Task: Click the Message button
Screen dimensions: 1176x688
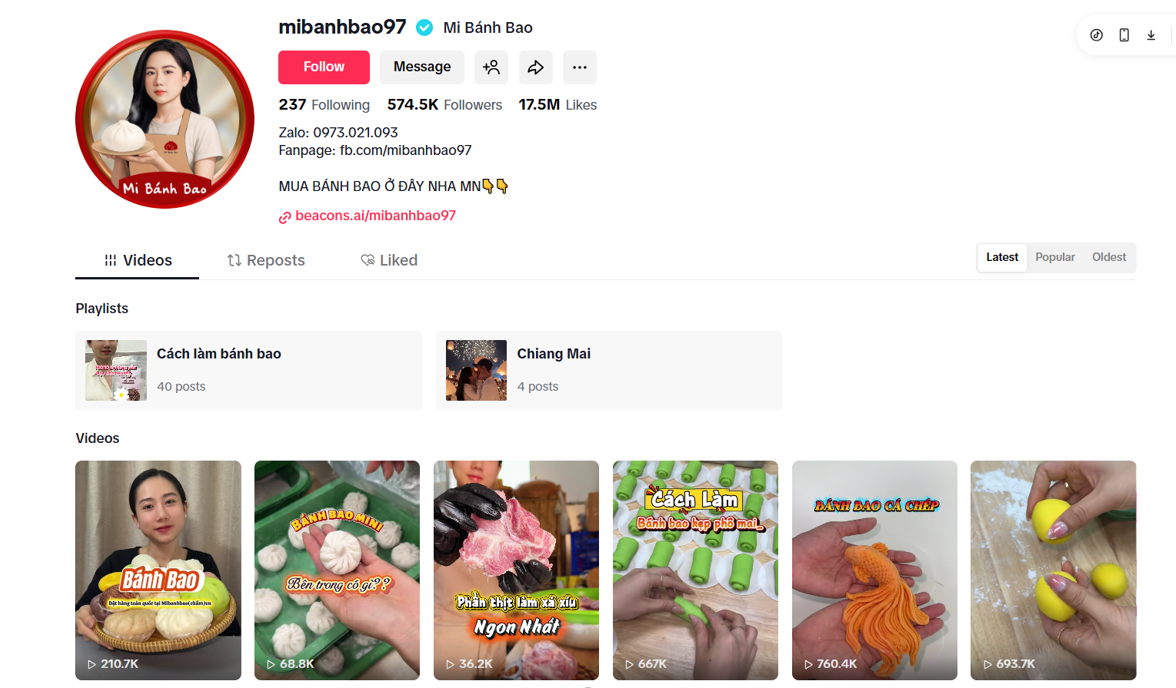Action: tap(422, 68)
